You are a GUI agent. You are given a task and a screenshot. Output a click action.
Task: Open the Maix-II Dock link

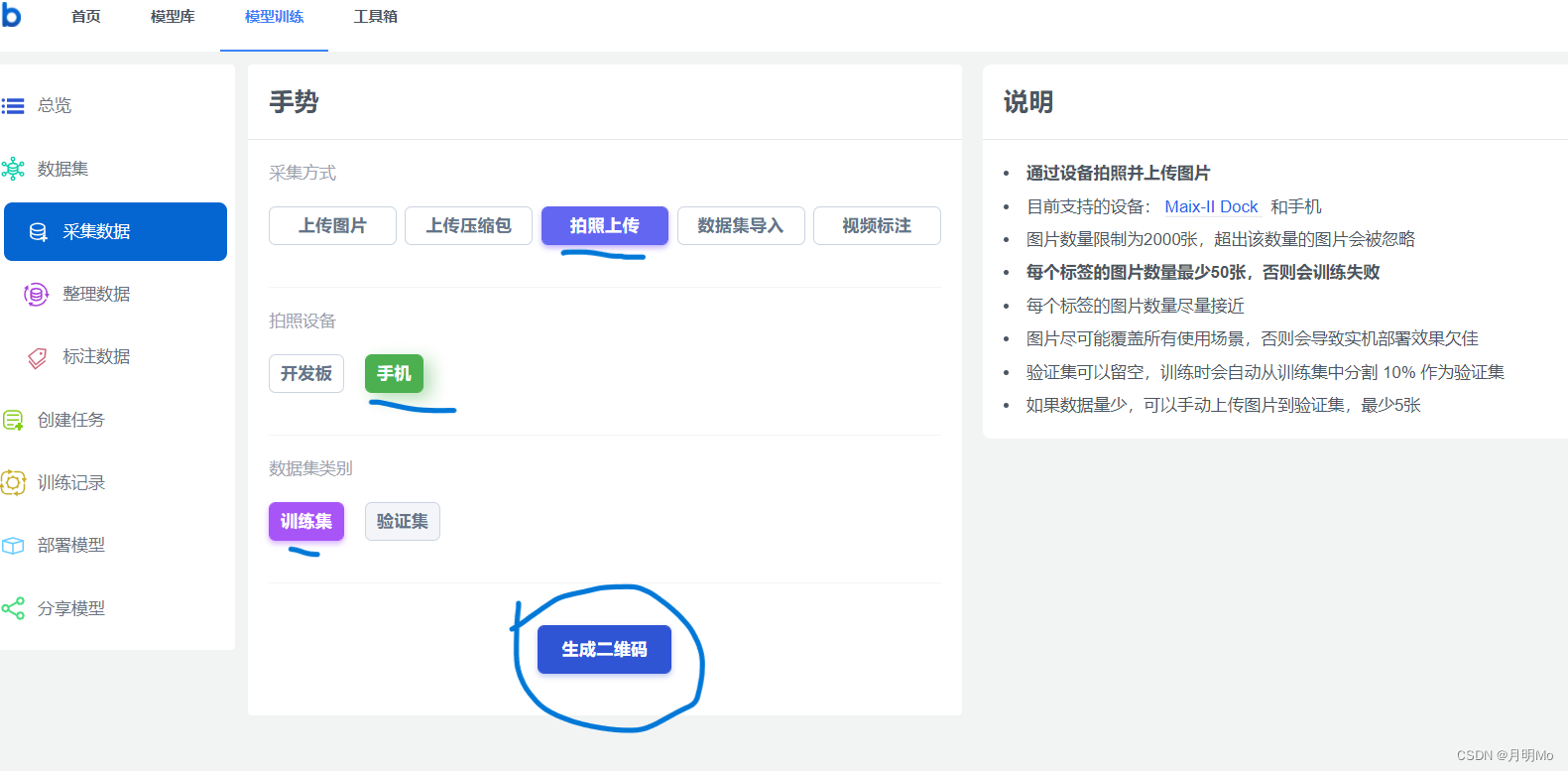click(x=1211, y=206)
